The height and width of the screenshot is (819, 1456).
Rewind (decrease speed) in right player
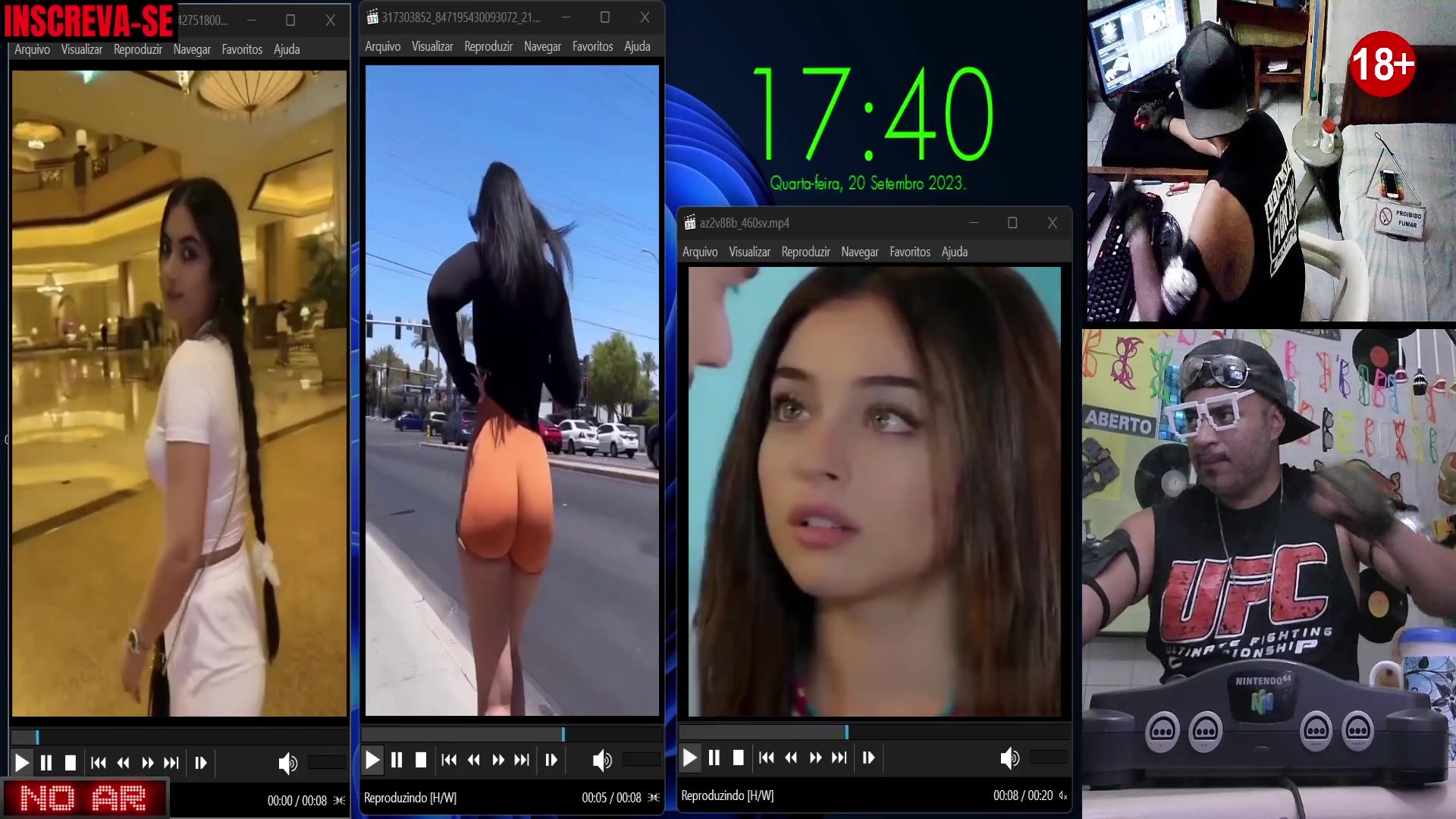coord(791,758)
